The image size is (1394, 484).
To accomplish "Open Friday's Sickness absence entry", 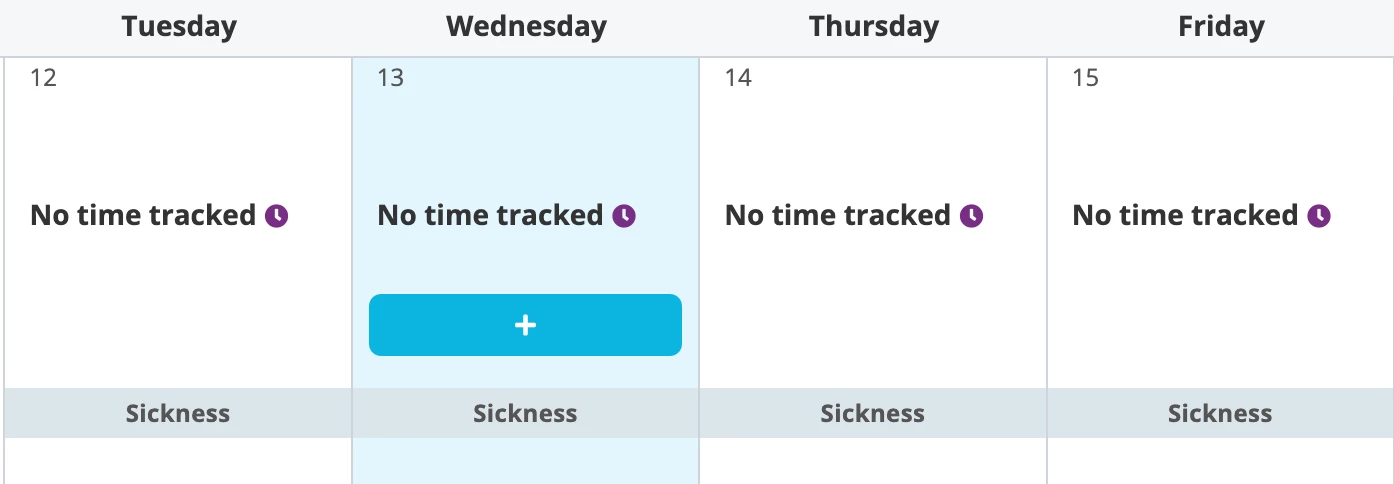I will tap(1220, 413).
